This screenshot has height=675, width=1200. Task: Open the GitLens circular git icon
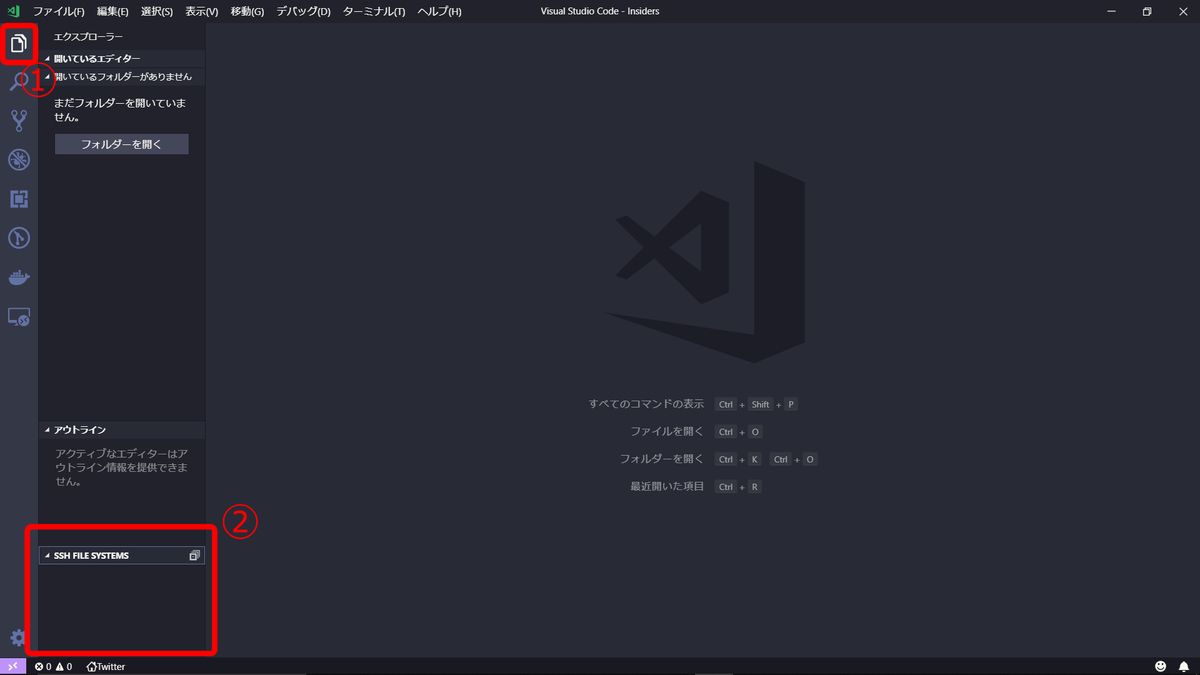[x=19, y=238]
